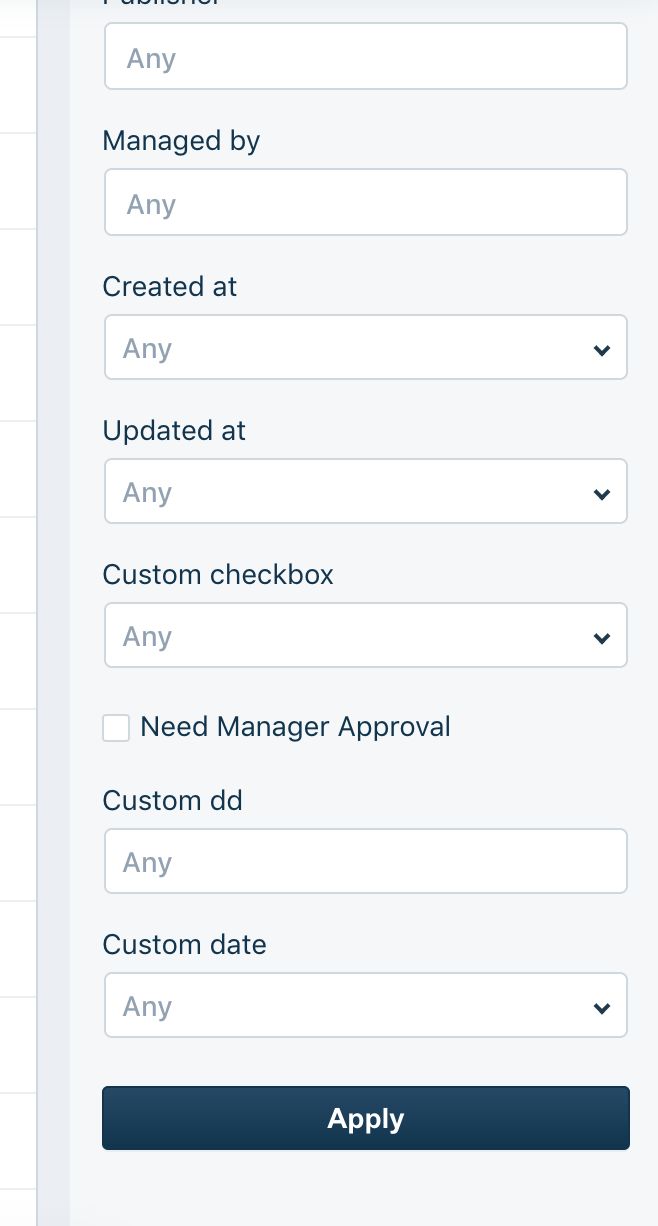Open the Custom checkbox dropdown
The height and width of the screenshot is (1226, 658).
coord(365,636)
